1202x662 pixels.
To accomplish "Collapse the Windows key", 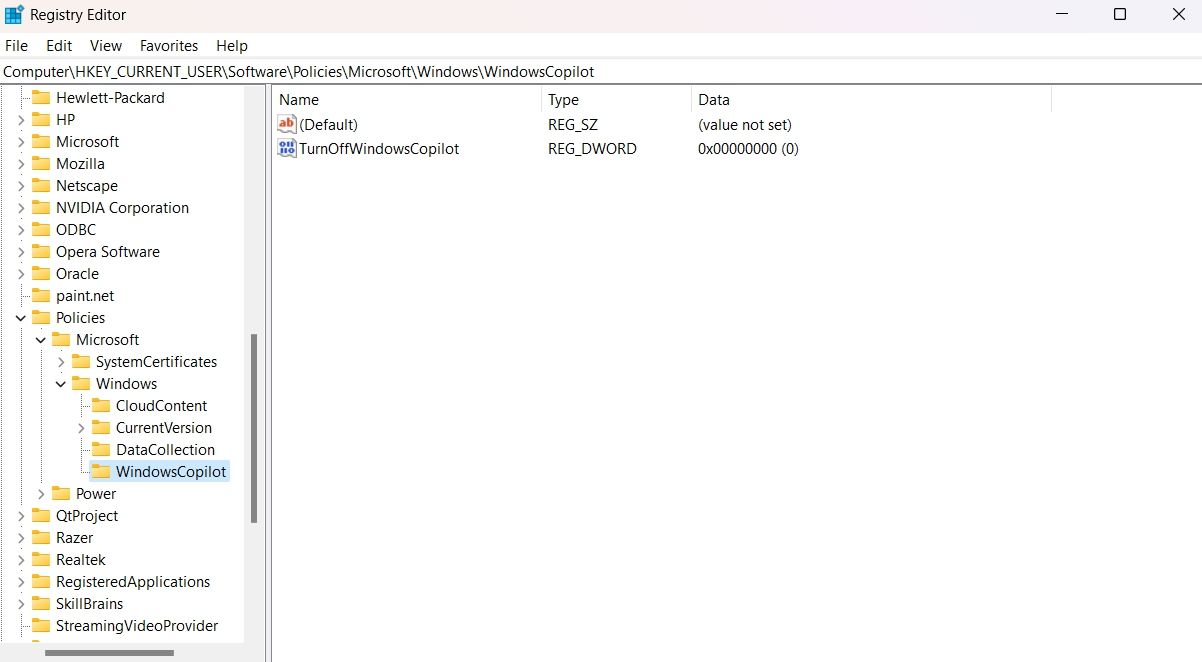I will (x=61, y=384).
